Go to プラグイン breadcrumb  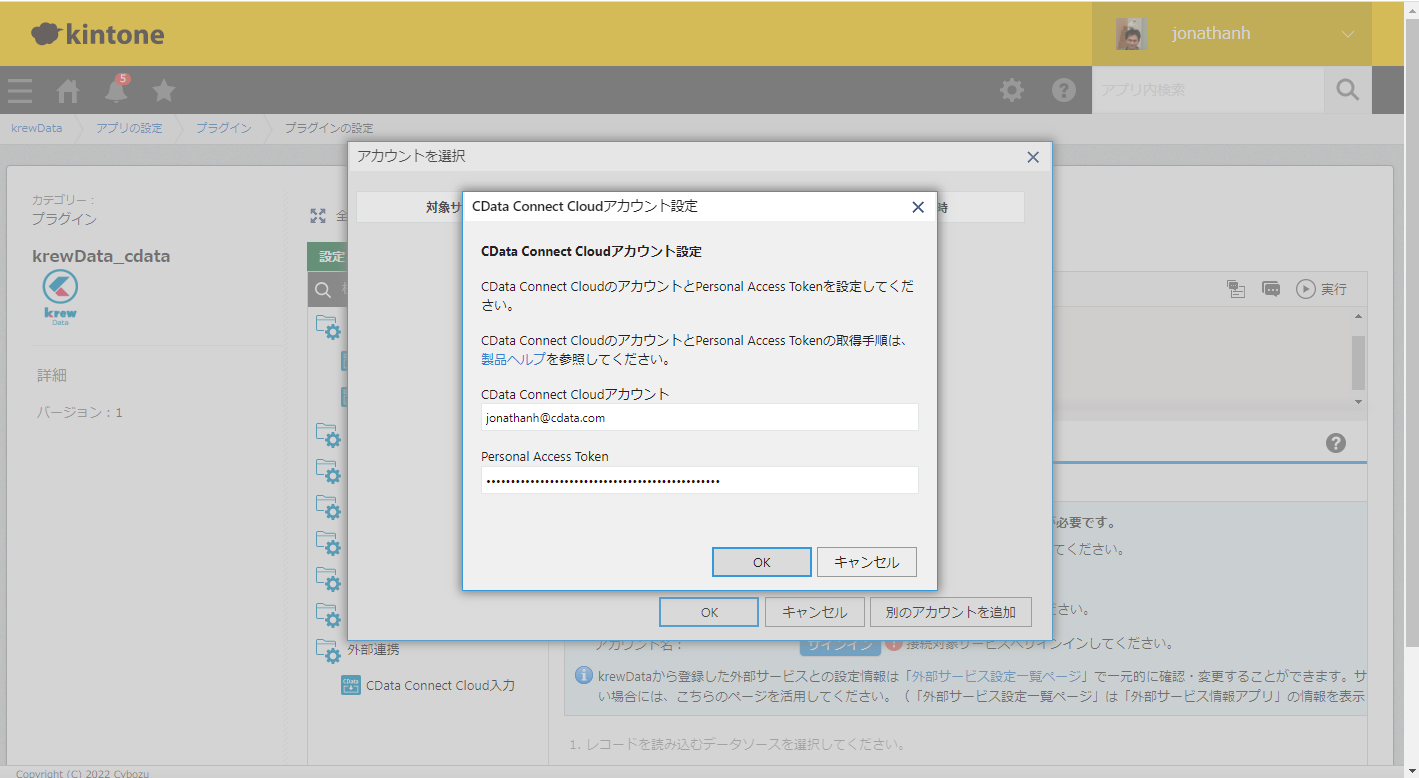coord(223,128)
